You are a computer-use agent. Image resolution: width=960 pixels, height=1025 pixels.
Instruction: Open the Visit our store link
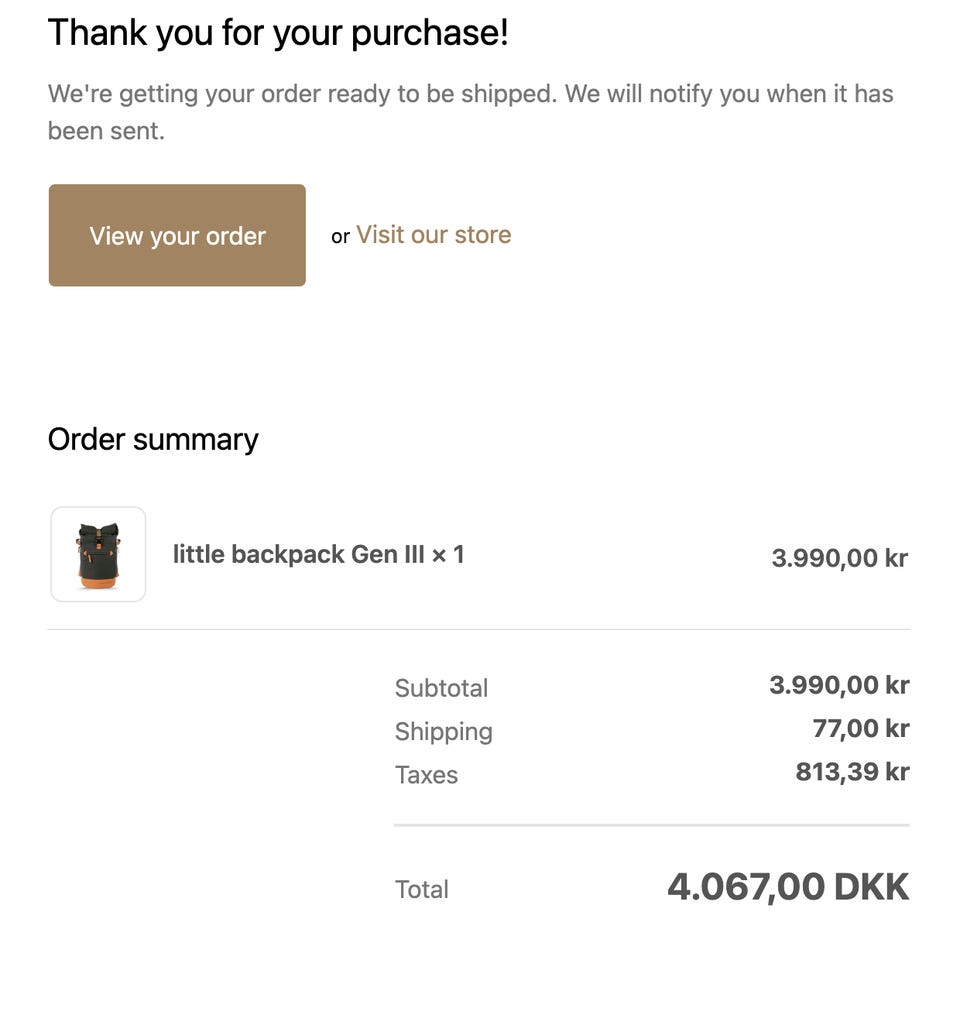coord(433,235)
